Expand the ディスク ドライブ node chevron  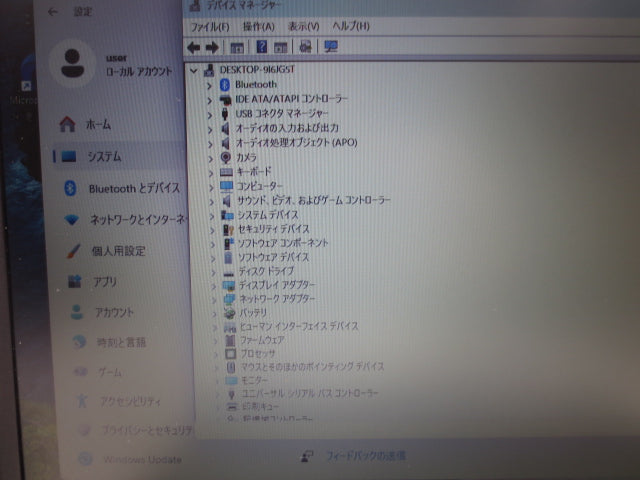(213, 272)
